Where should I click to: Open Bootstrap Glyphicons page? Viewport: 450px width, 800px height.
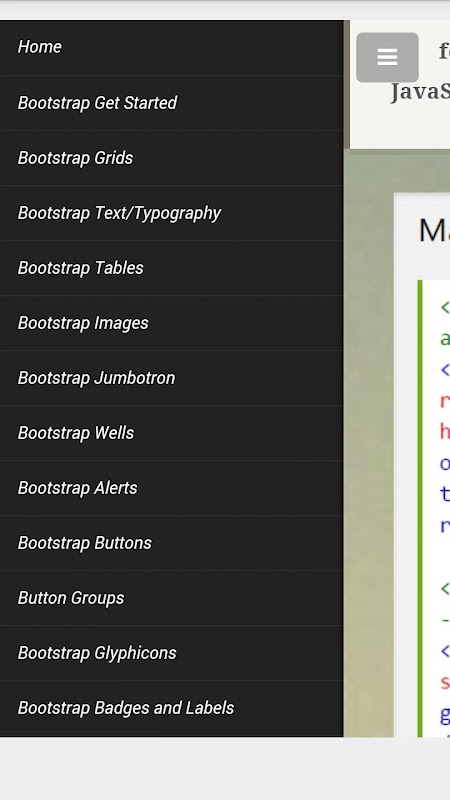coord(171,654)
